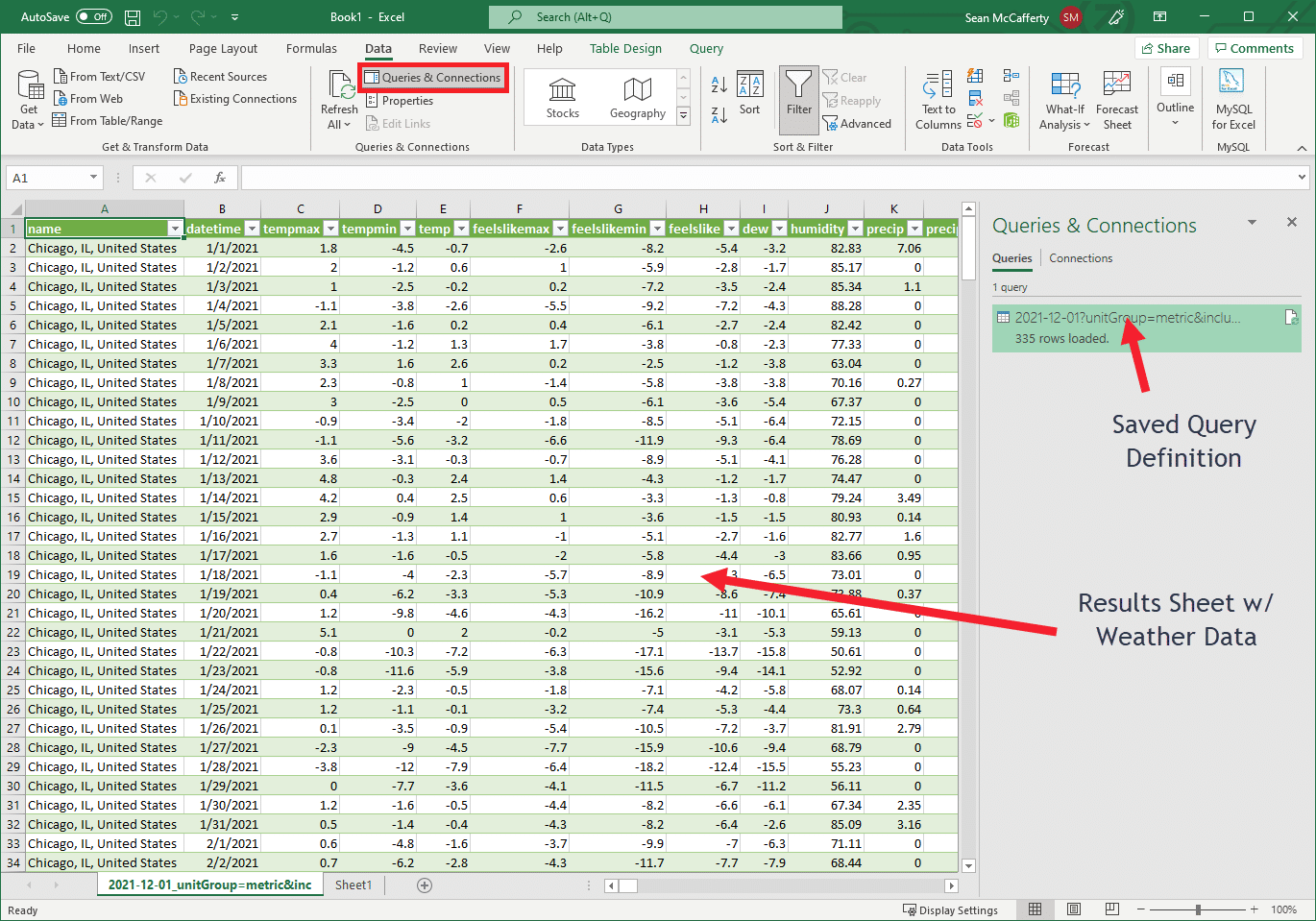
Task: Click the Share button
Action: tap(1166, 48)
